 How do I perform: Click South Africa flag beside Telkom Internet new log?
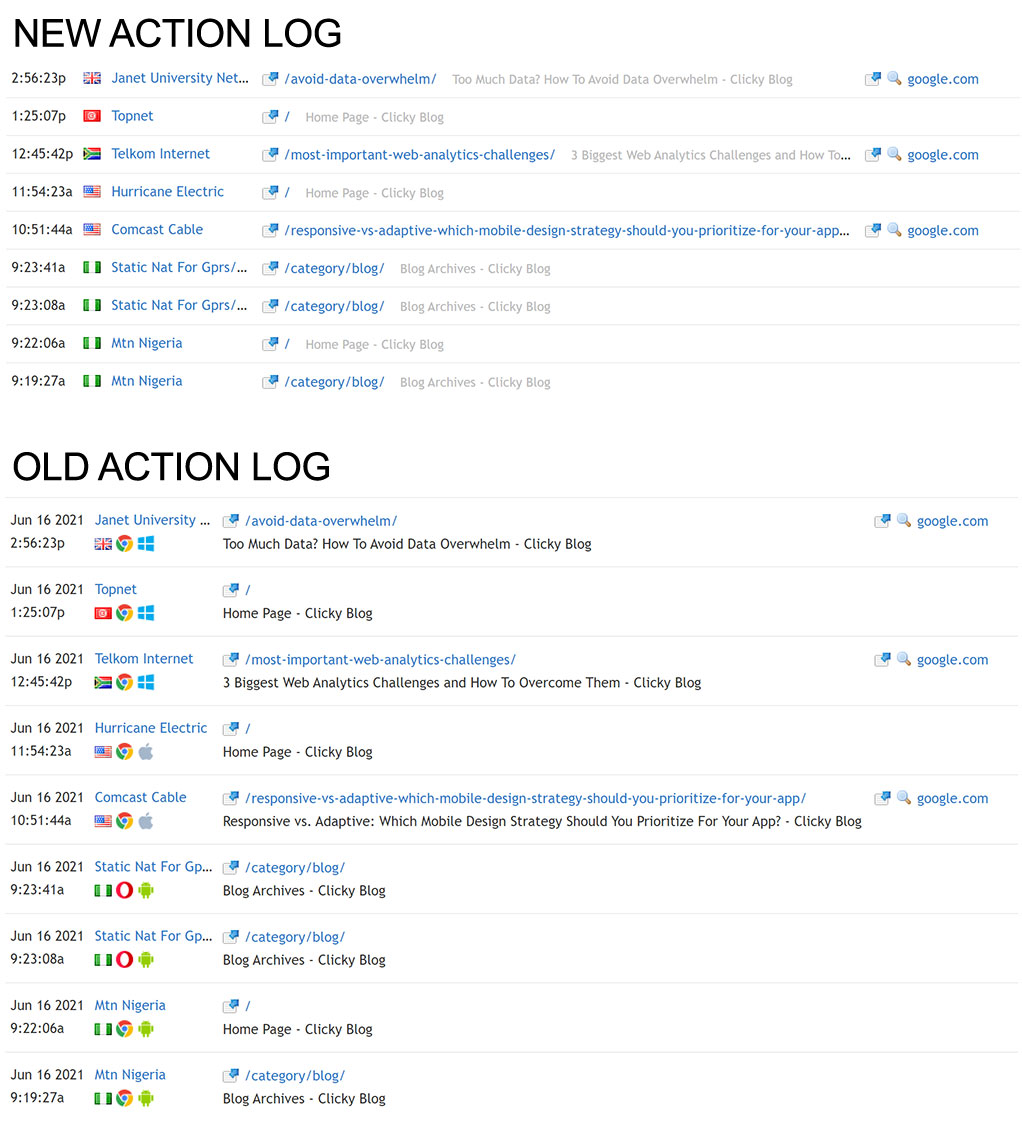click(x=92, y=154)
